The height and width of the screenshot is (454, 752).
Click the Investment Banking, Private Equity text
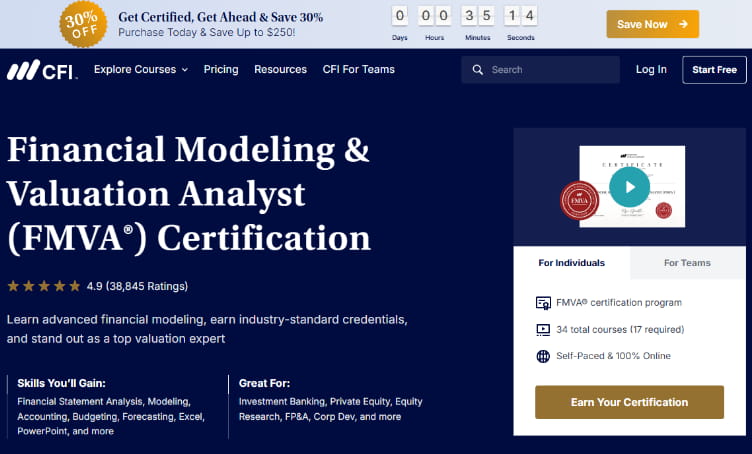[330, 409]
